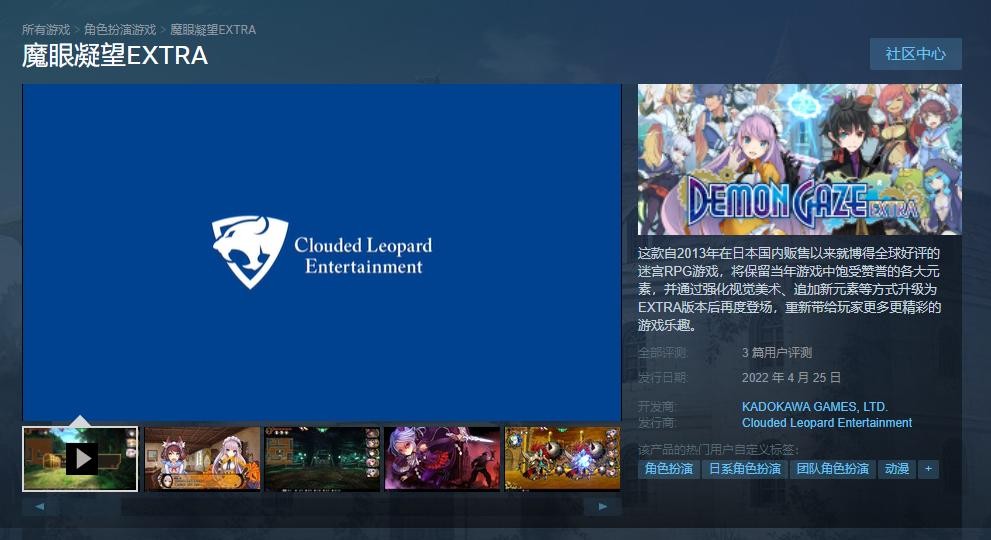Open the 角色扮演游戏 breadcrumb link
The width and height of the screenshot is (991, 540).
[x=119, y=30]
